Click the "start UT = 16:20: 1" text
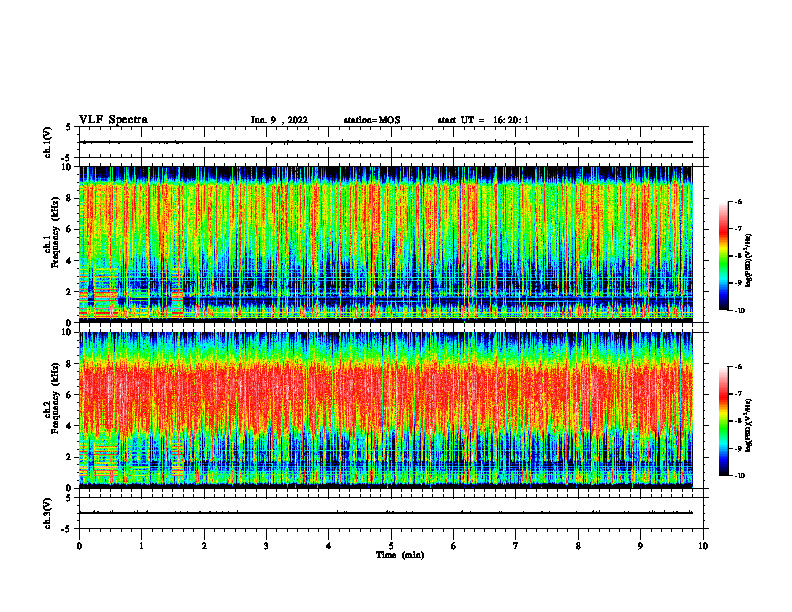Image resolution: width=792 pixels, height=612 pixels. point(483,120)
